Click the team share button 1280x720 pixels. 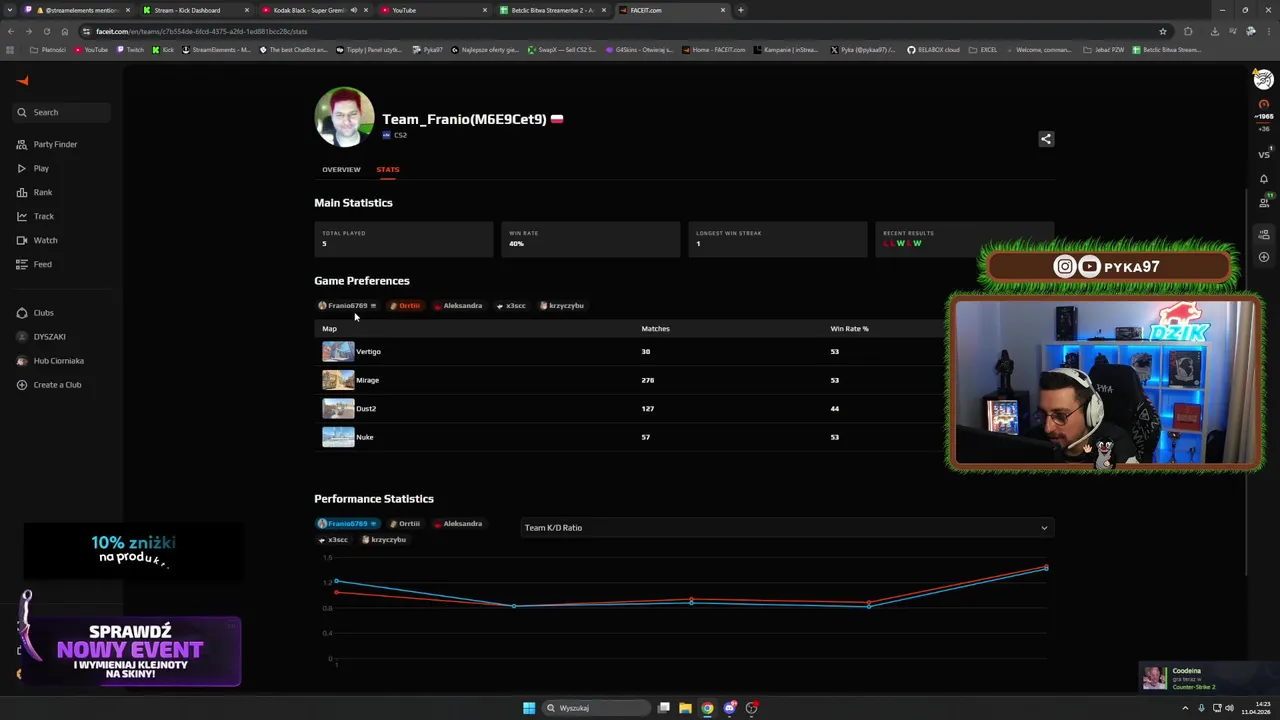coord(1046,139)
